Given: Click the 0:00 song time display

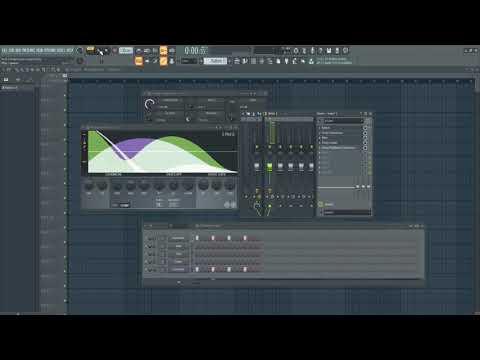Looking at the screenshot, I should [196, 51].
